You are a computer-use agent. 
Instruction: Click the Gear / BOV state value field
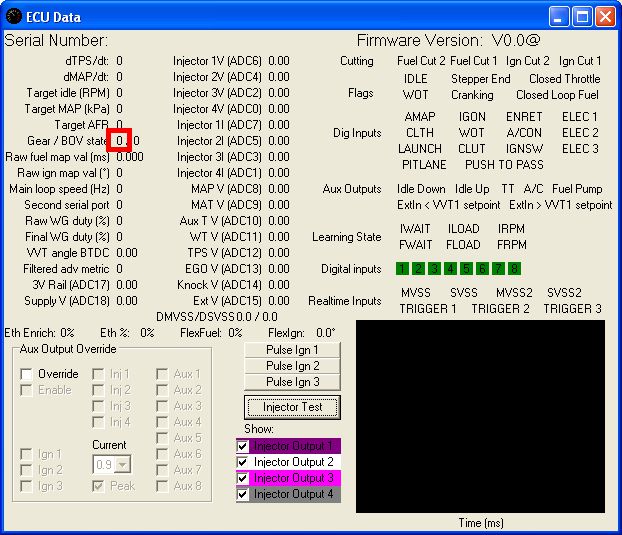pyautogui.click(x=120, y=141)
